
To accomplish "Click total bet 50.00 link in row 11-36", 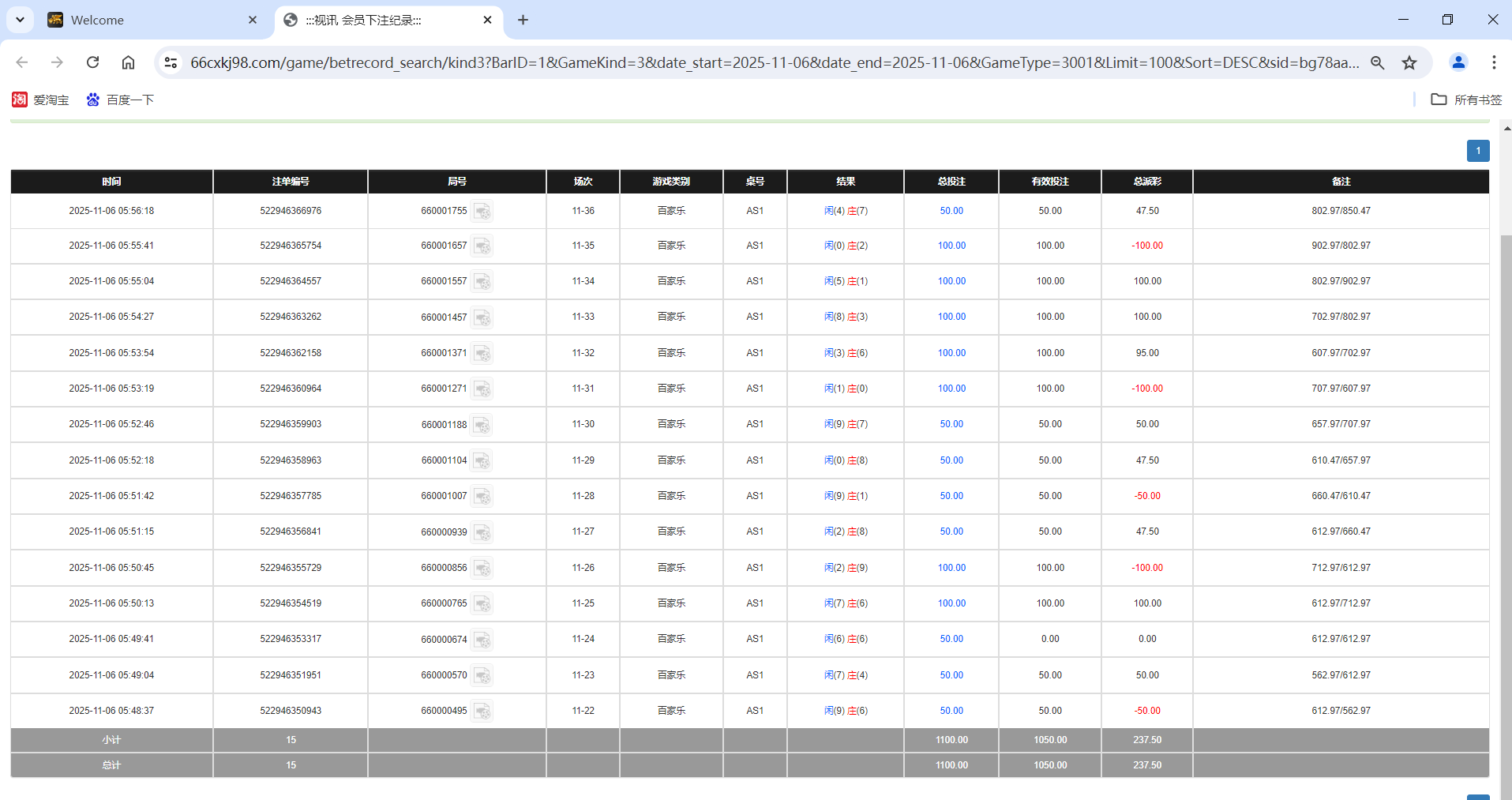I will point(951,211).
